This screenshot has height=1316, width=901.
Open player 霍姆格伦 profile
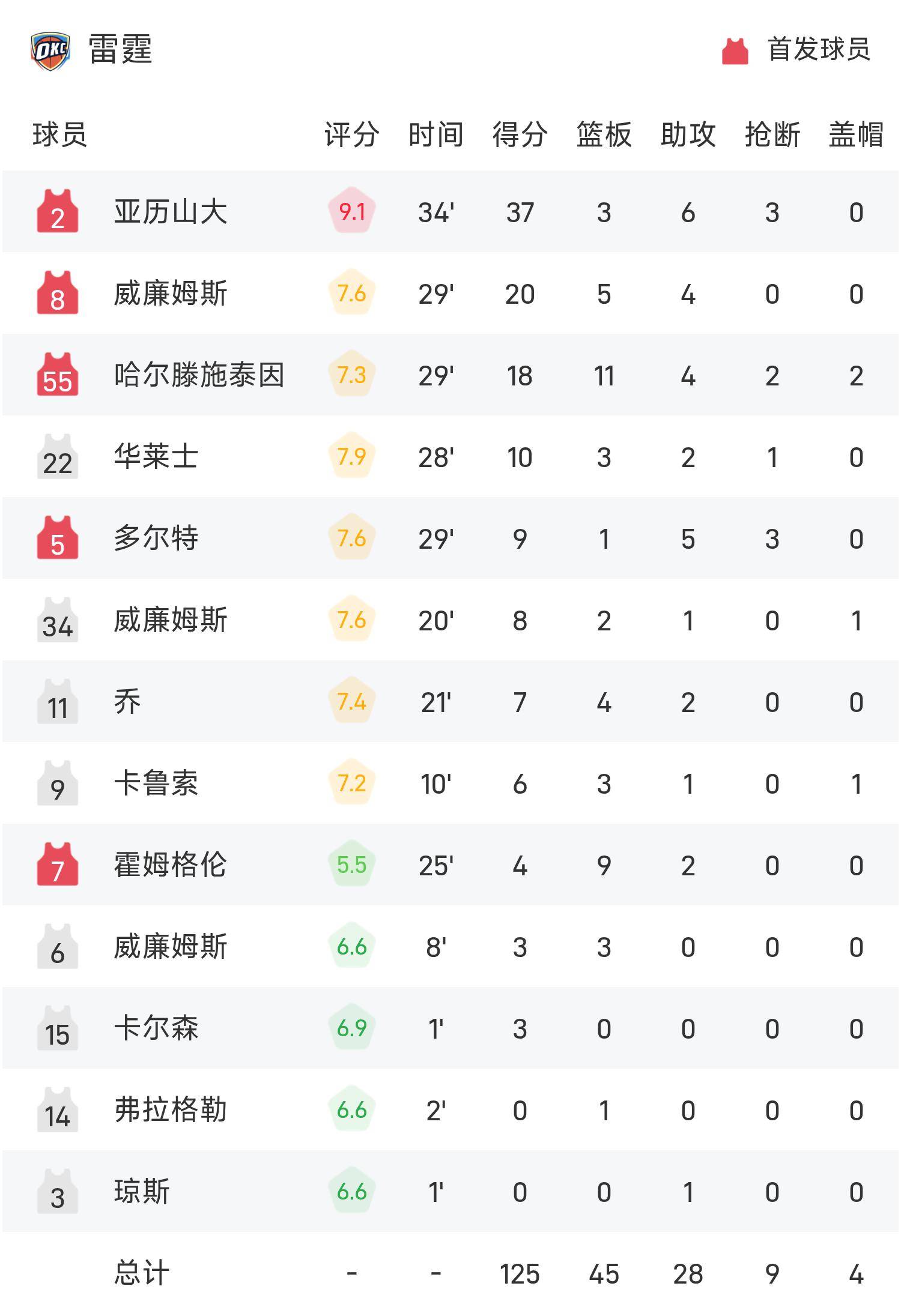[171, 865]
